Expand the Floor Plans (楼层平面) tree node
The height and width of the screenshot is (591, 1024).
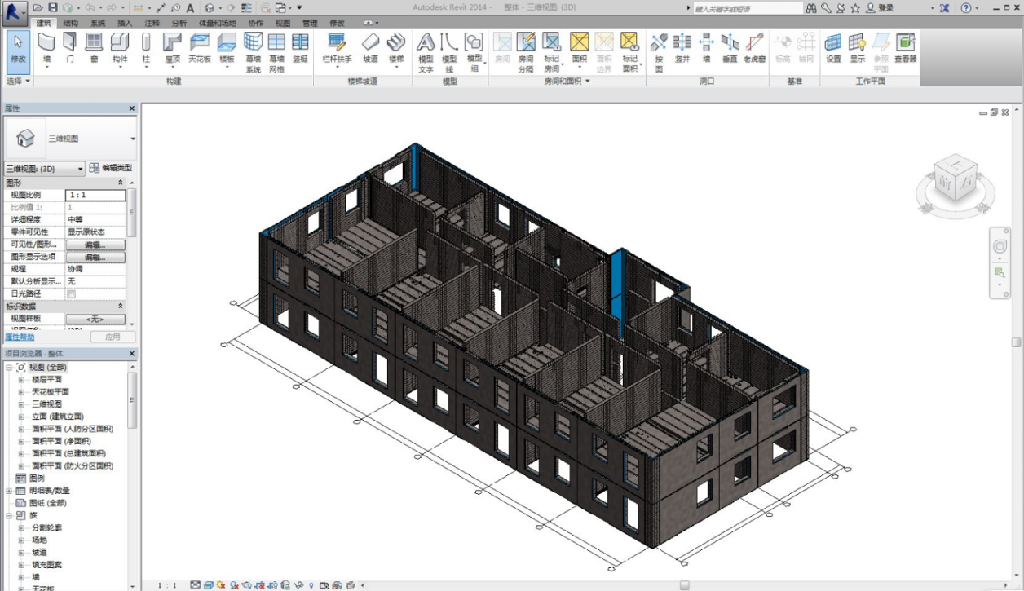point(21,379)
